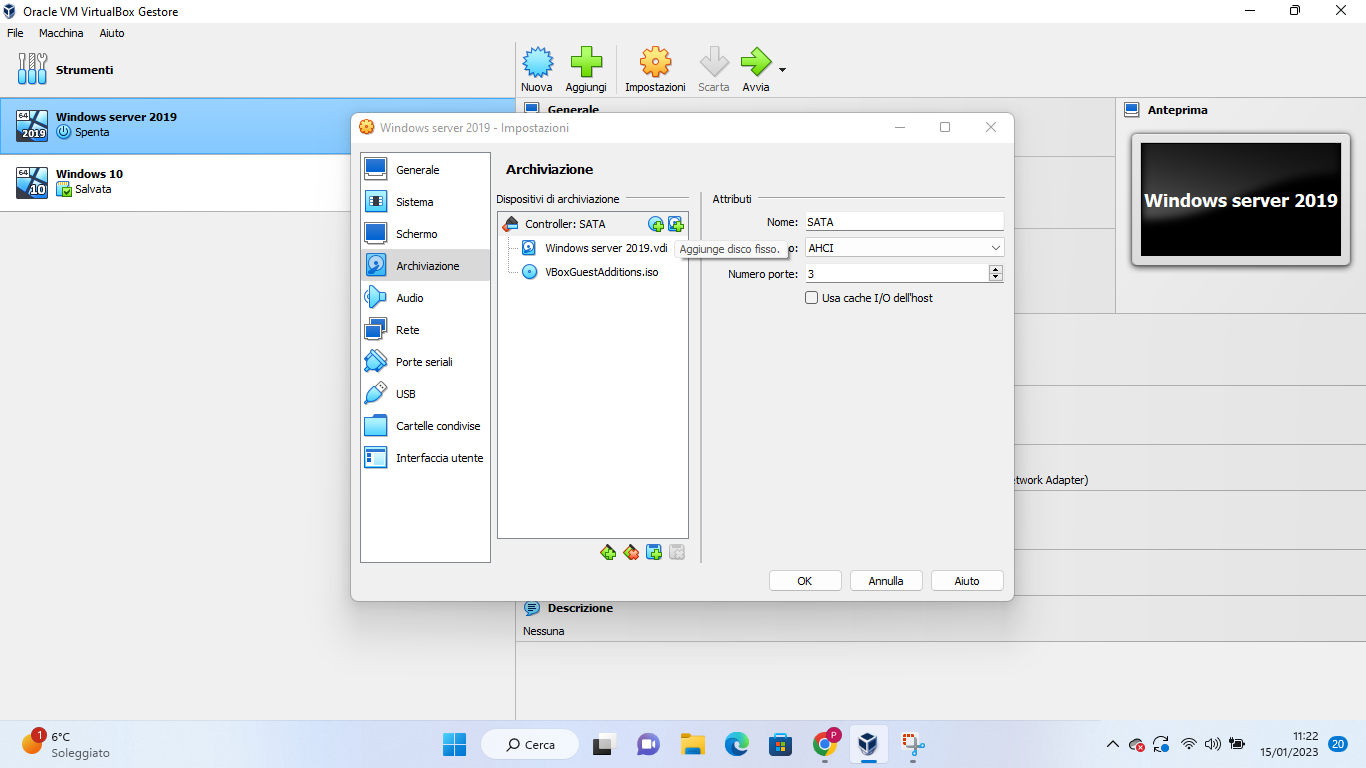Screen dimensions: 1366x768
Task: Select the Windows server 2019 virtual machine
Action: click(x=257, y=126)
